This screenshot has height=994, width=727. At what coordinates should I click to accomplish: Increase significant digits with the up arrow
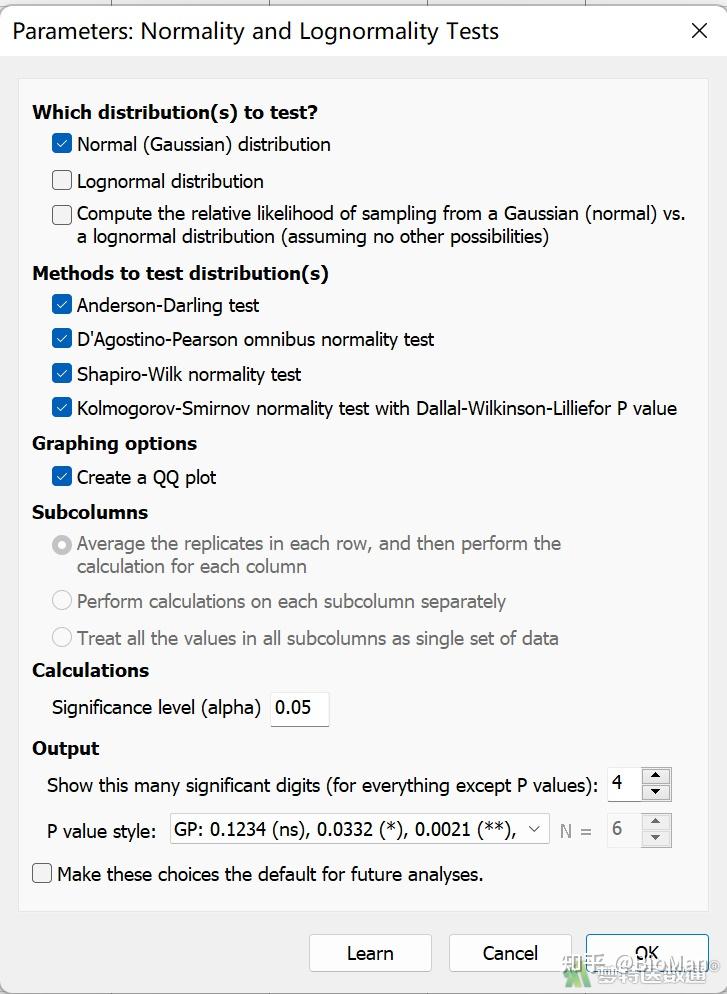[656, 777]
